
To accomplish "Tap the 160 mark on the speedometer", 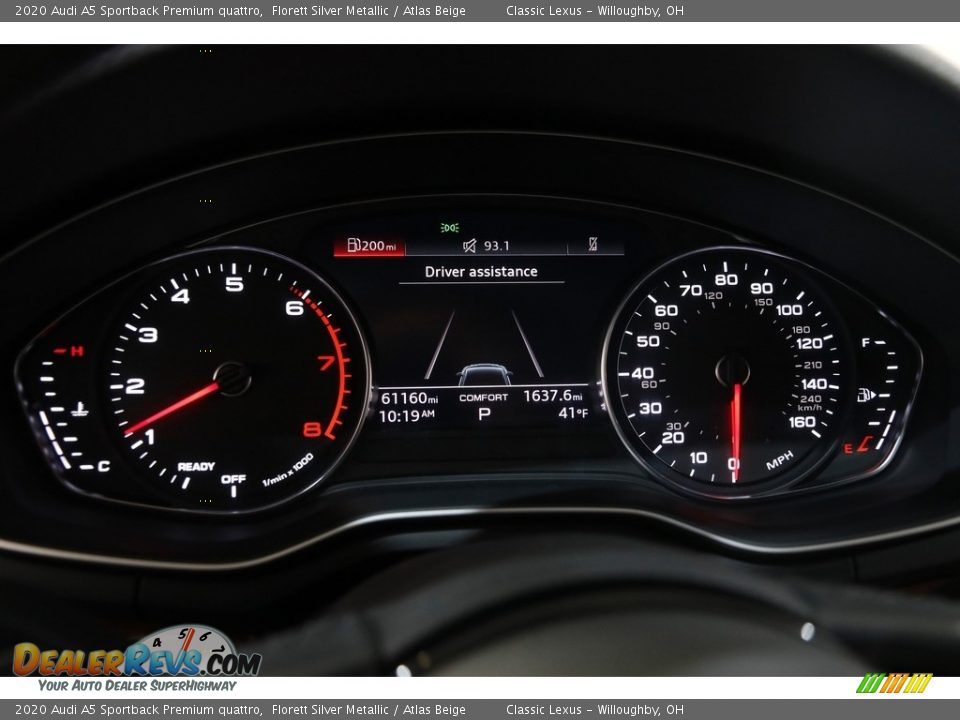I will [x=801, y=422].
